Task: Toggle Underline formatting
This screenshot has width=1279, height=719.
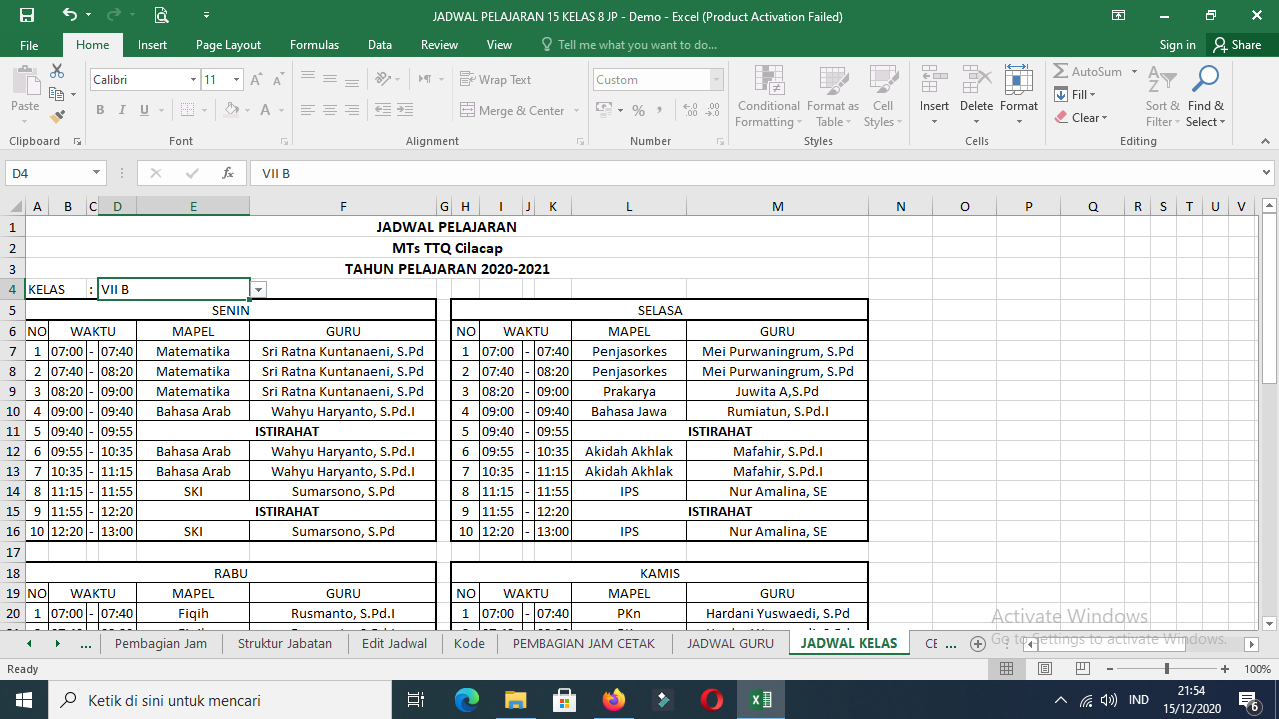Action: coord(144,110)
